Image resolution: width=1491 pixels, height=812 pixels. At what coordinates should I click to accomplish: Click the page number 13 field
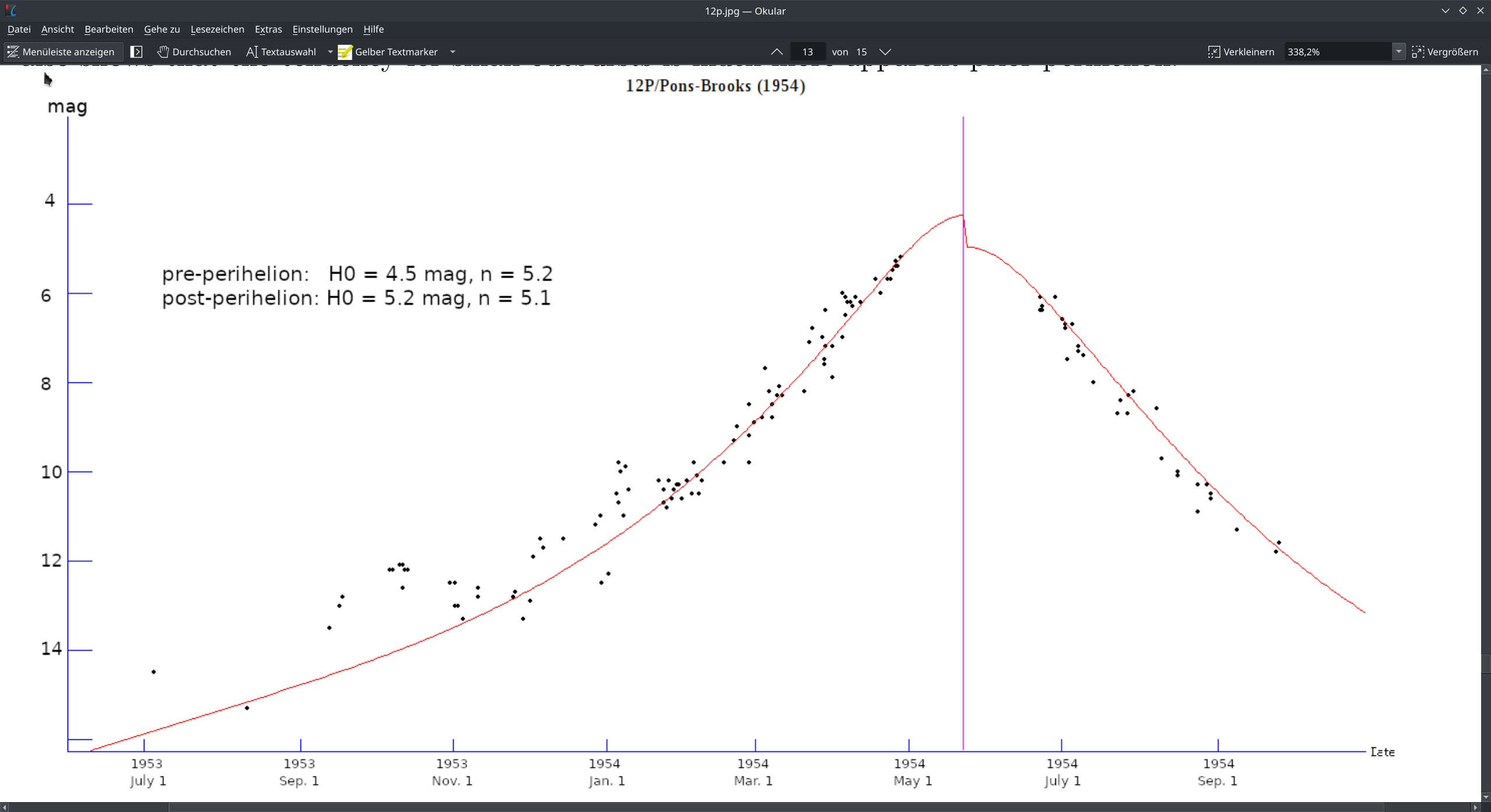[x=807, y=52]
